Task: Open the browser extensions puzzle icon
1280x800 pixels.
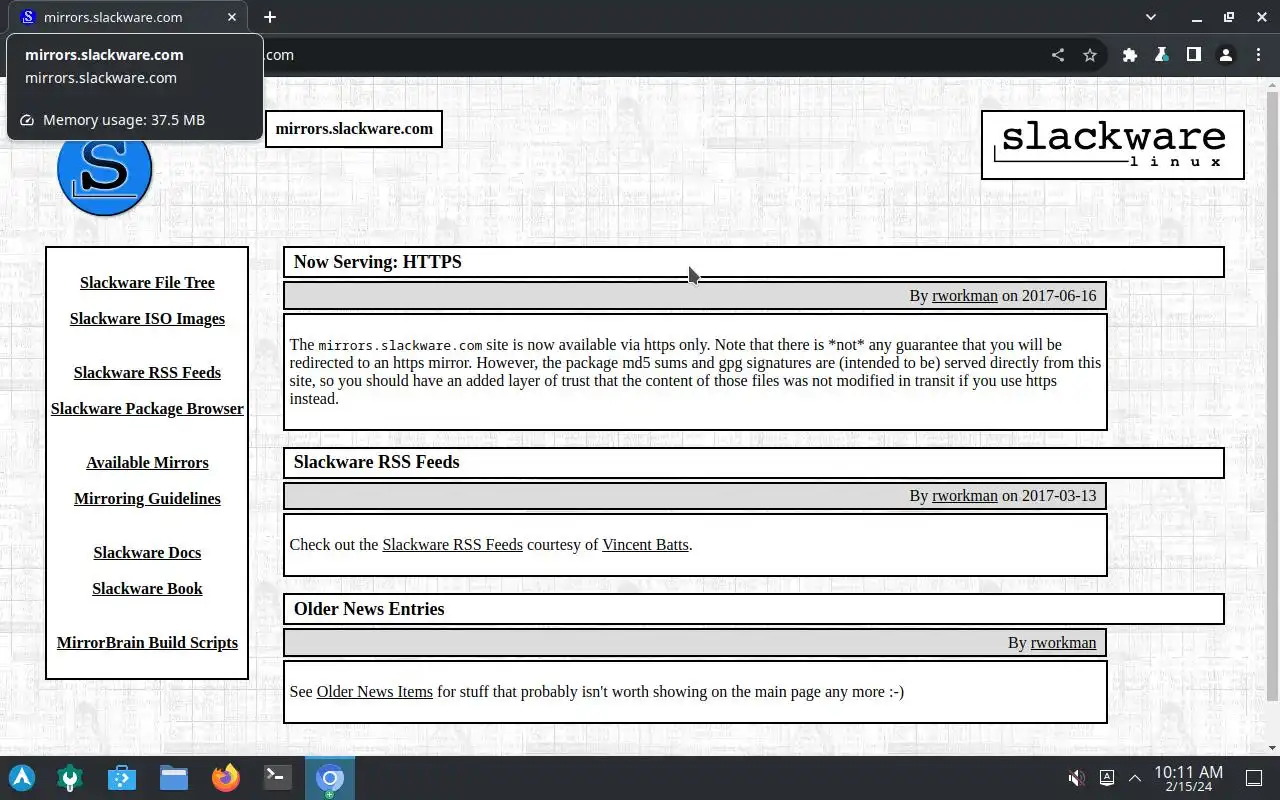Action: coord(1130,55)
